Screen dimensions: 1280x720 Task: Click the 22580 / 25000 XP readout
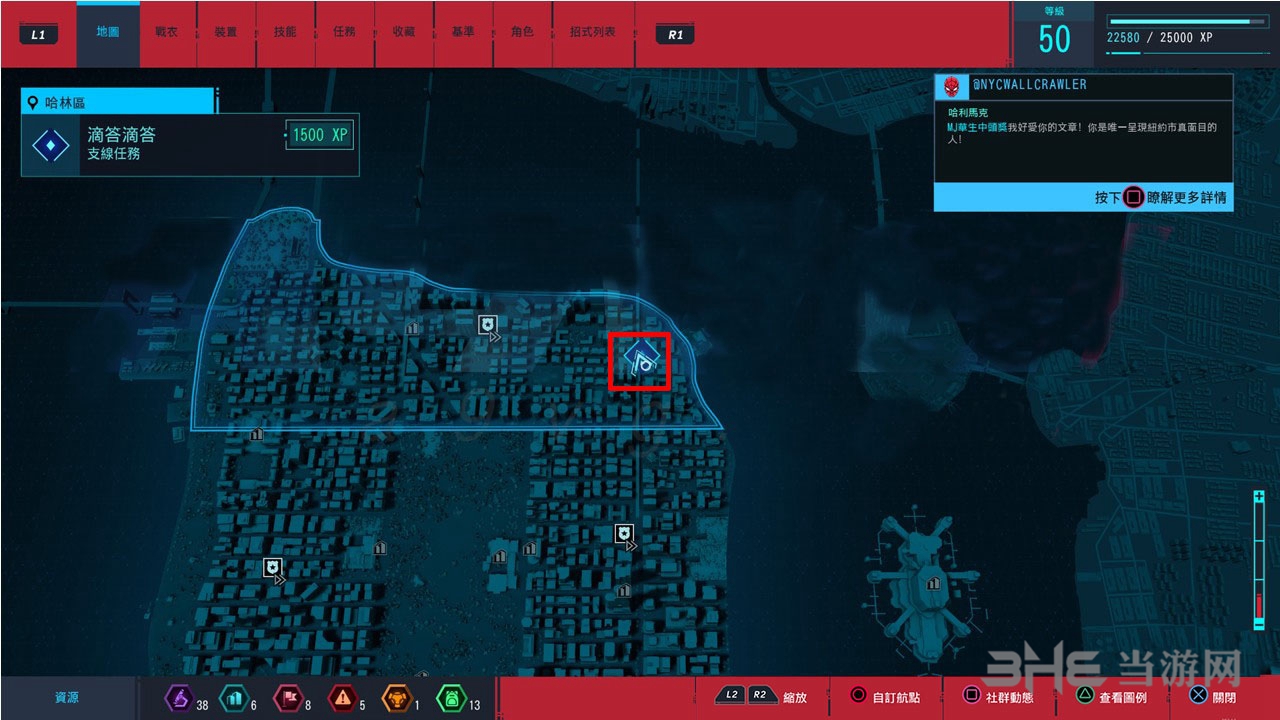pos(1160,37)
